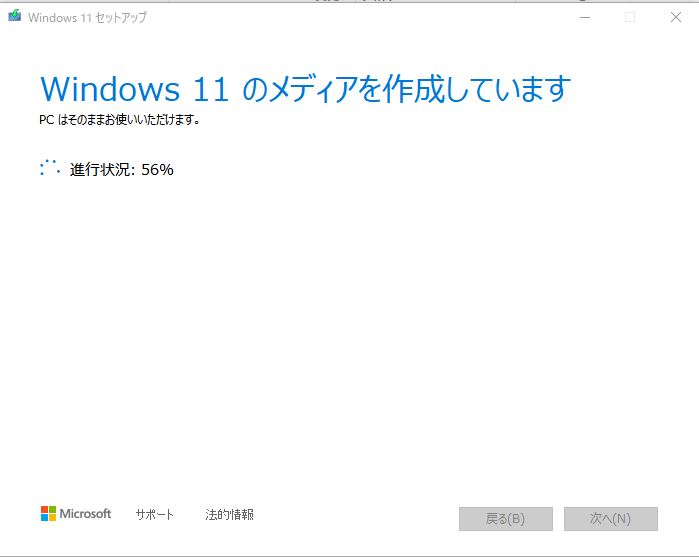This screenshot has height=557, width=699.
Task: Click the blank white content area
Action: click(350, 334)
